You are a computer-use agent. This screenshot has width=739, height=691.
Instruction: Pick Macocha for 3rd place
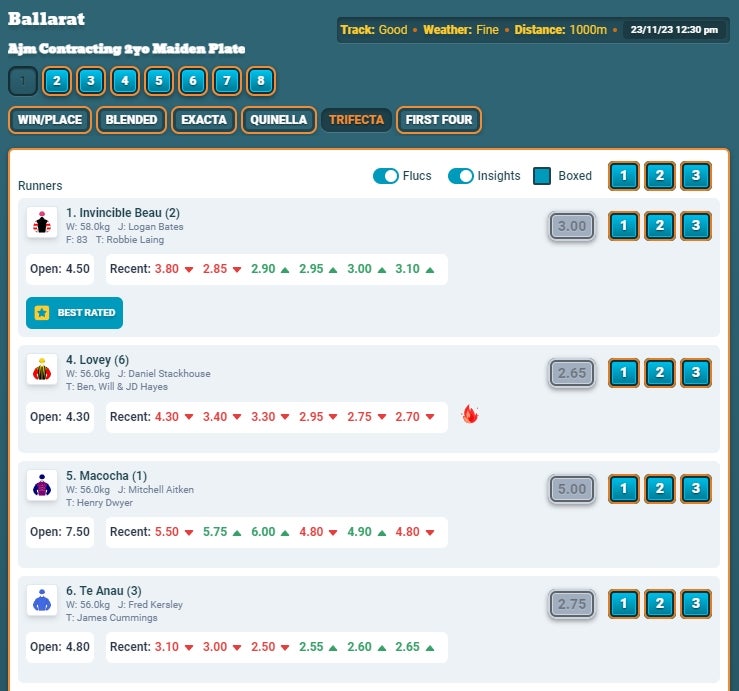(x=696, y=489)
